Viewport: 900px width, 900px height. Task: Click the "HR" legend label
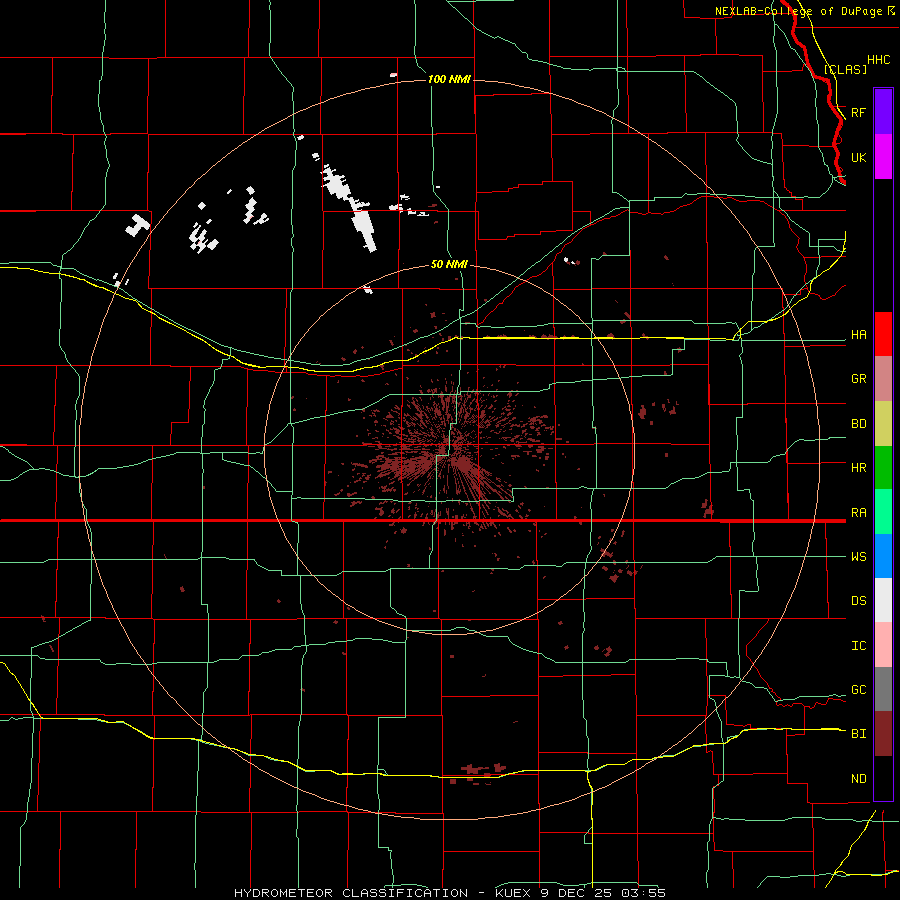click(859, 468)
